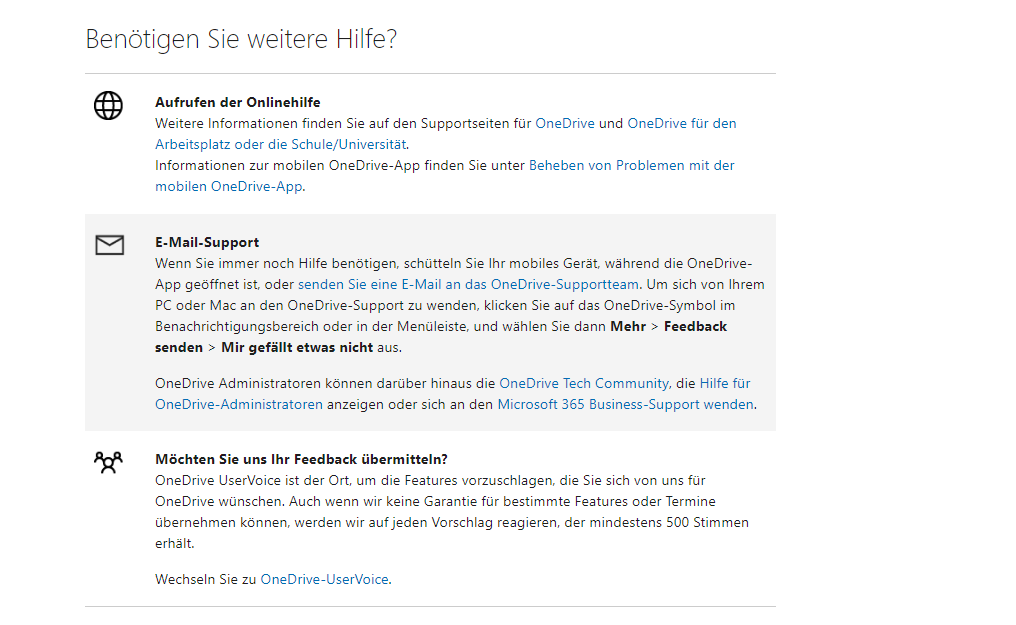Image resolution: width=1016 pixels, height=625 pixels.
Task: Click the 'Möchten Sie uns Ihr Feedback übermitteln?' heading
Action: point(301,459)
